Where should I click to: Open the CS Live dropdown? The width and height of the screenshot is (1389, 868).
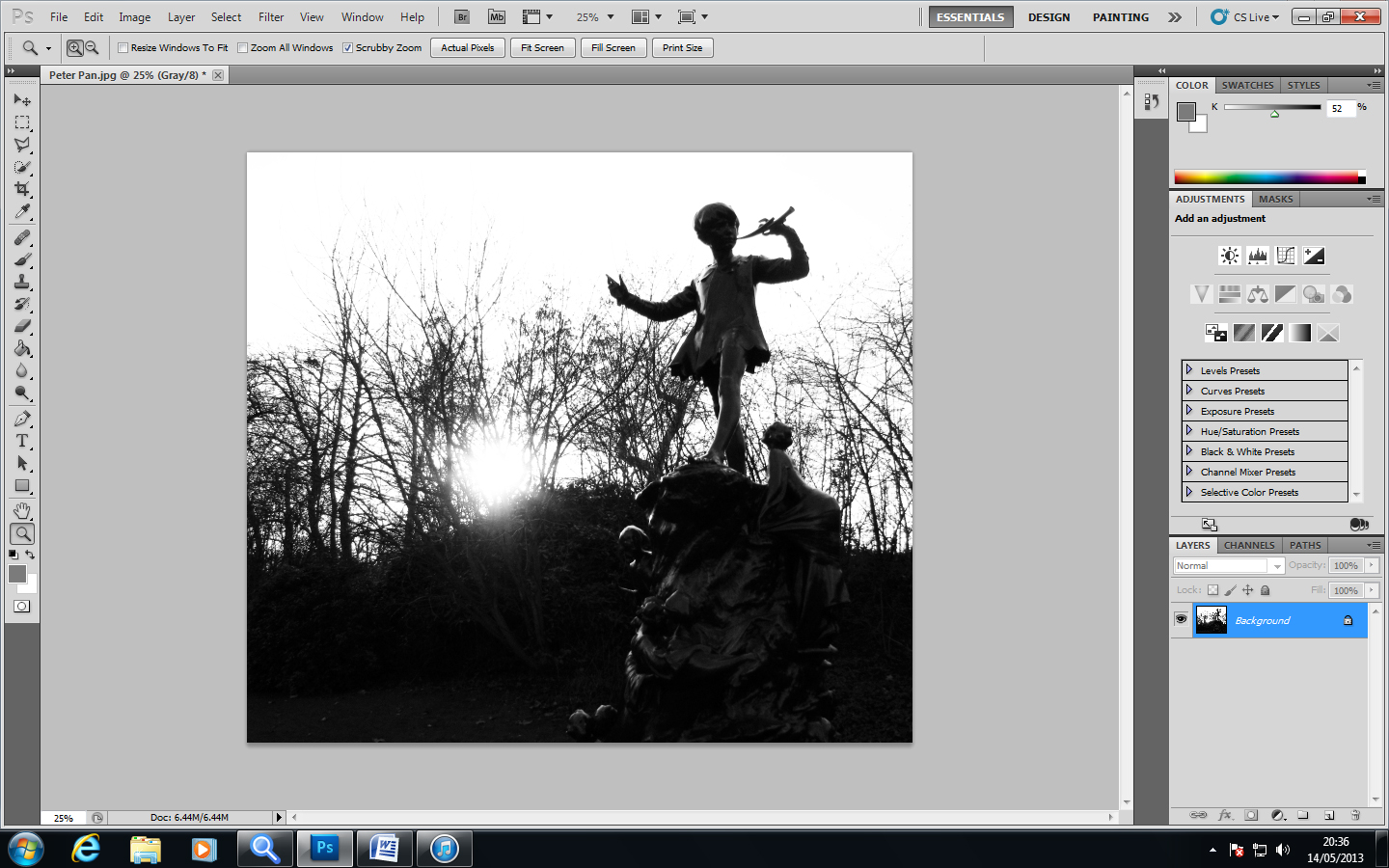click(x=1245, y=17)
